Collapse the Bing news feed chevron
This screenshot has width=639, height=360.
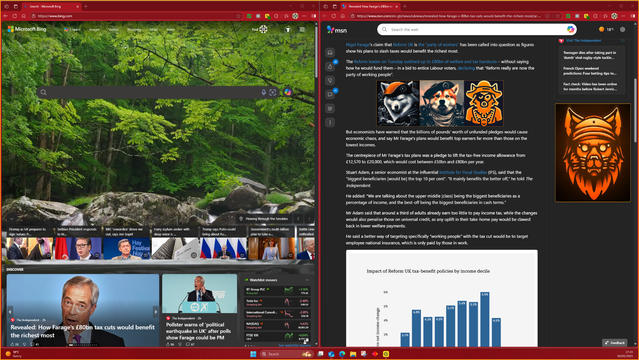coord(11,219)
